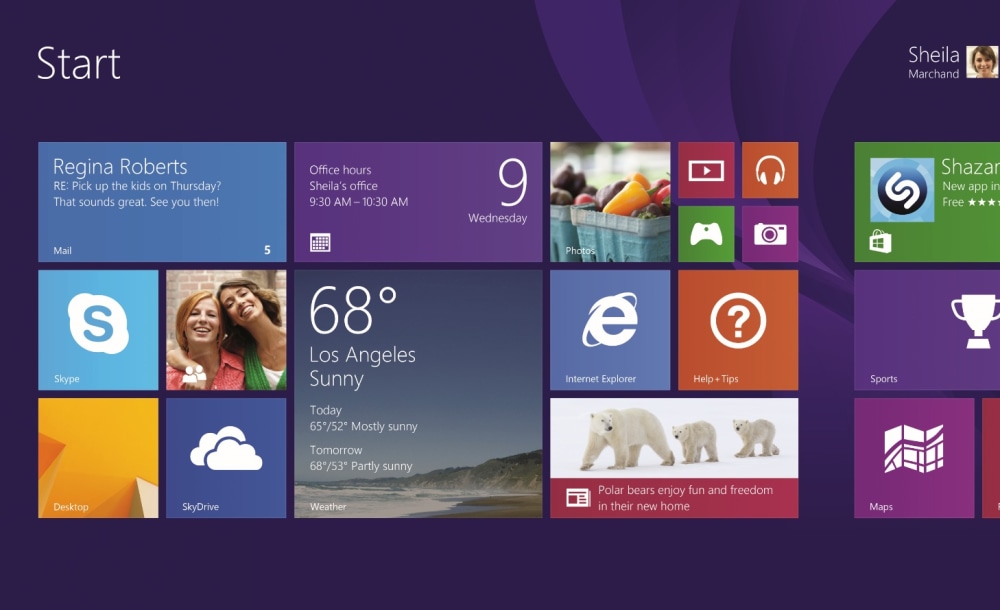Image resolution: width=1000 pixels, height=610 pixels.
Task: Open the Store tile featuring Shazam
Action: click(927, 202)
